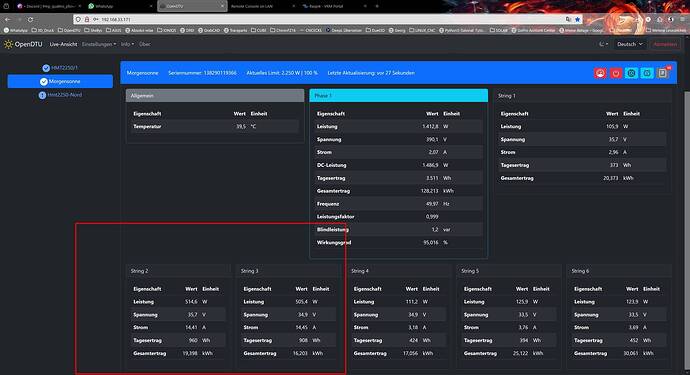This screenshot has height=375, width=690.
Task: Click Phase 1 Frequenz value 49,97
Action: (432, 204)
